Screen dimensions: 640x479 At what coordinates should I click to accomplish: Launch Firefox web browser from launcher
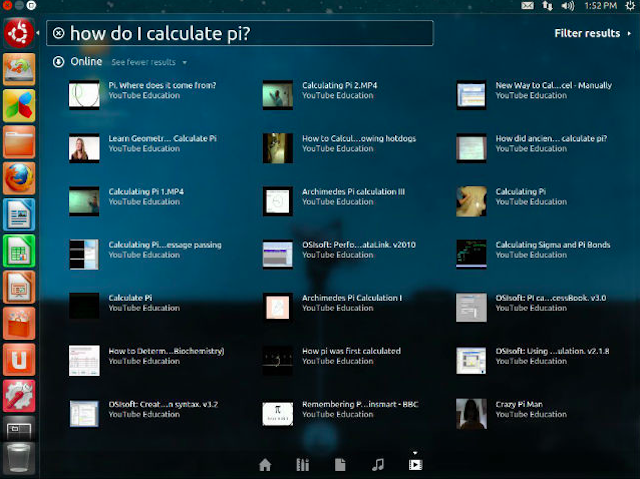pos(19,178)
